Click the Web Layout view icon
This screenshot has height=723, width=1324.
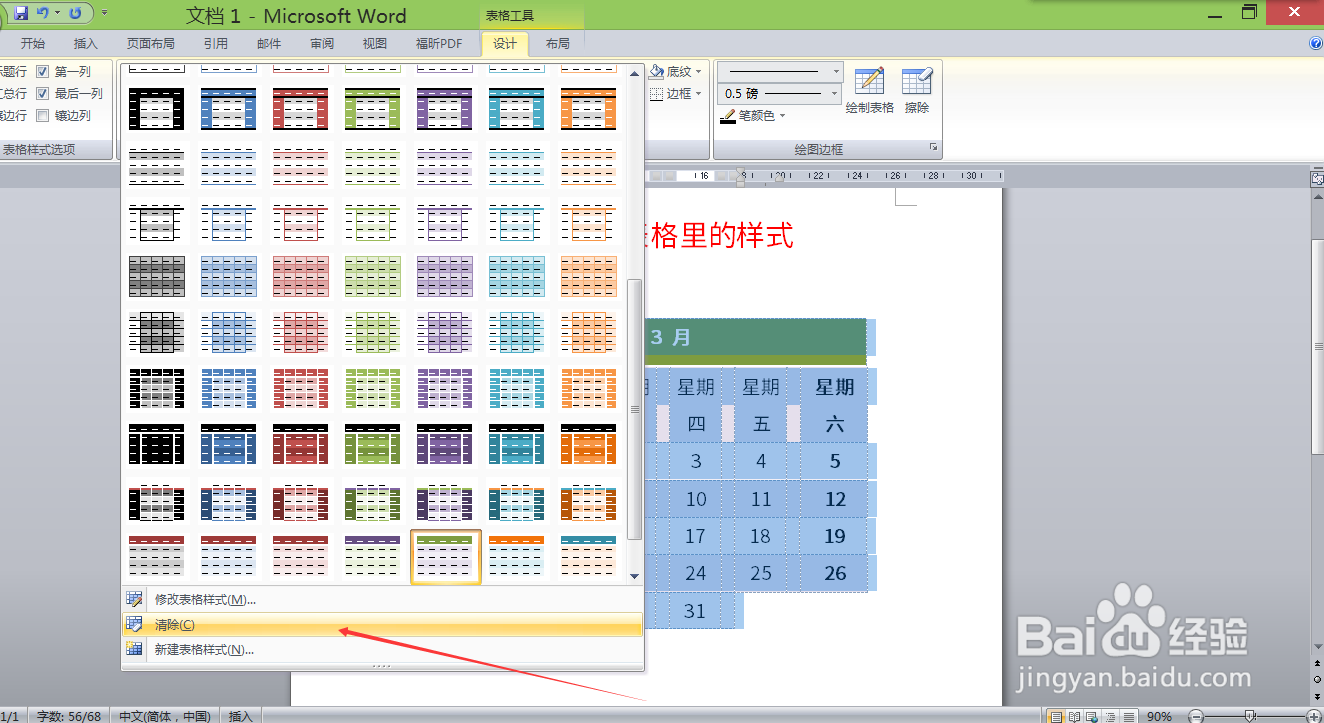coord(1091,716)
